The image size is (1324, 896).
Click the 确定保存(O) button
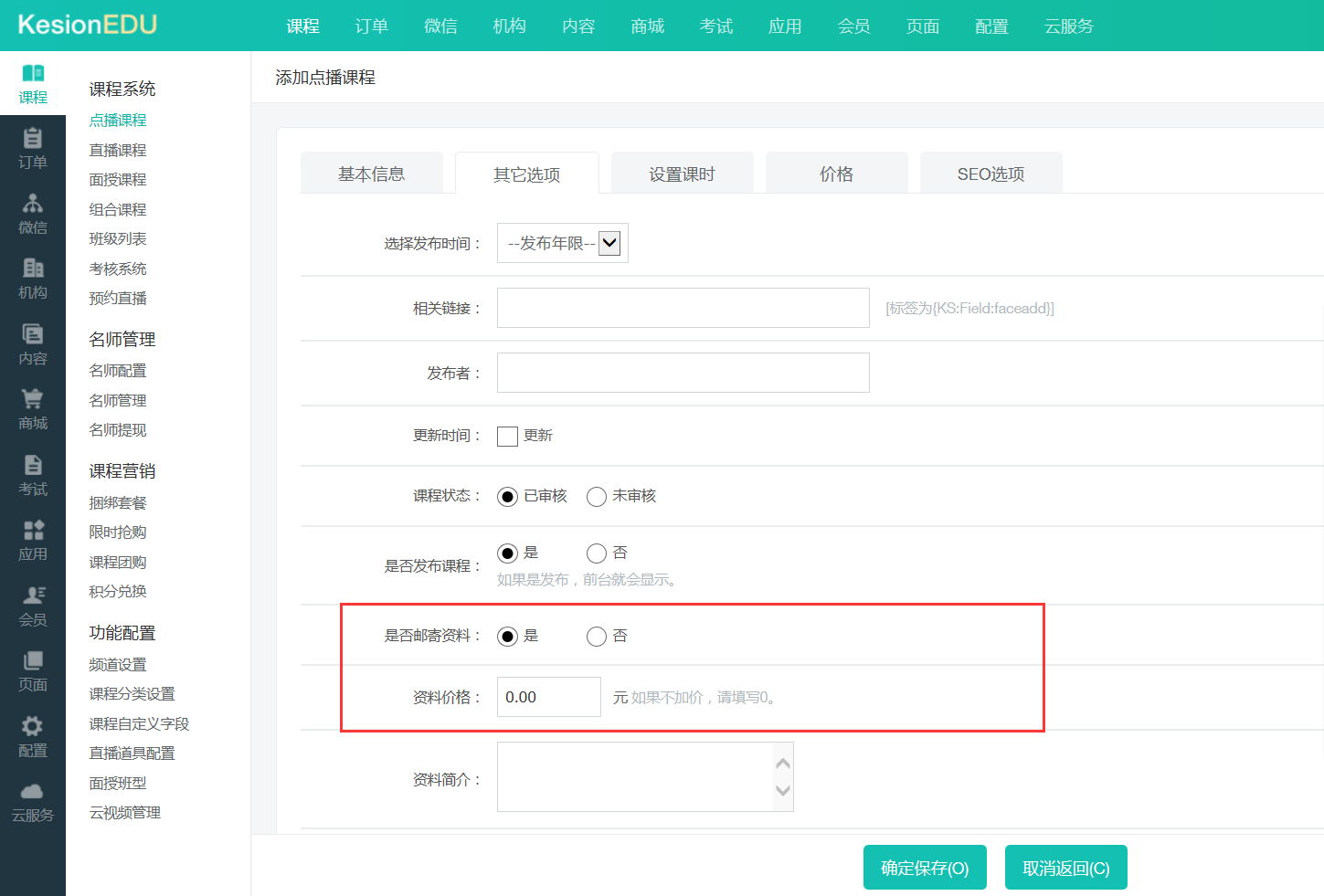(925, 868)
